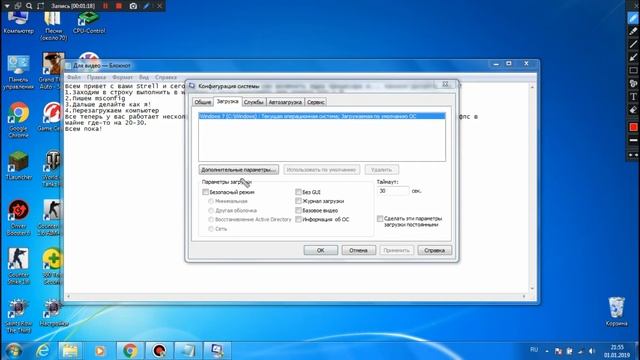Select the line tool in the drawing panel
The width and height of the screenshot is (640, 360).
pyautogui.click(x=633, y=44)
